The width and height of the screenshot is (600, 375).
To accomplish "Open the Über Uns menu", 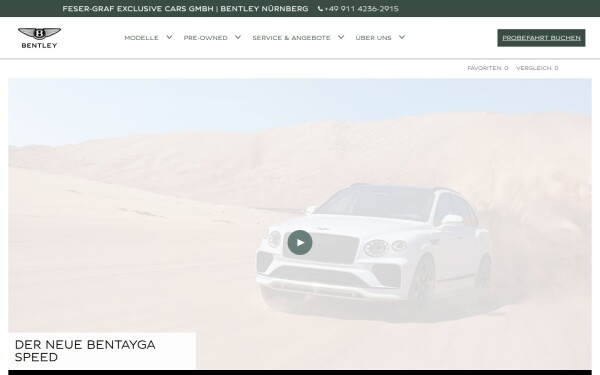I will coord(373,38).
